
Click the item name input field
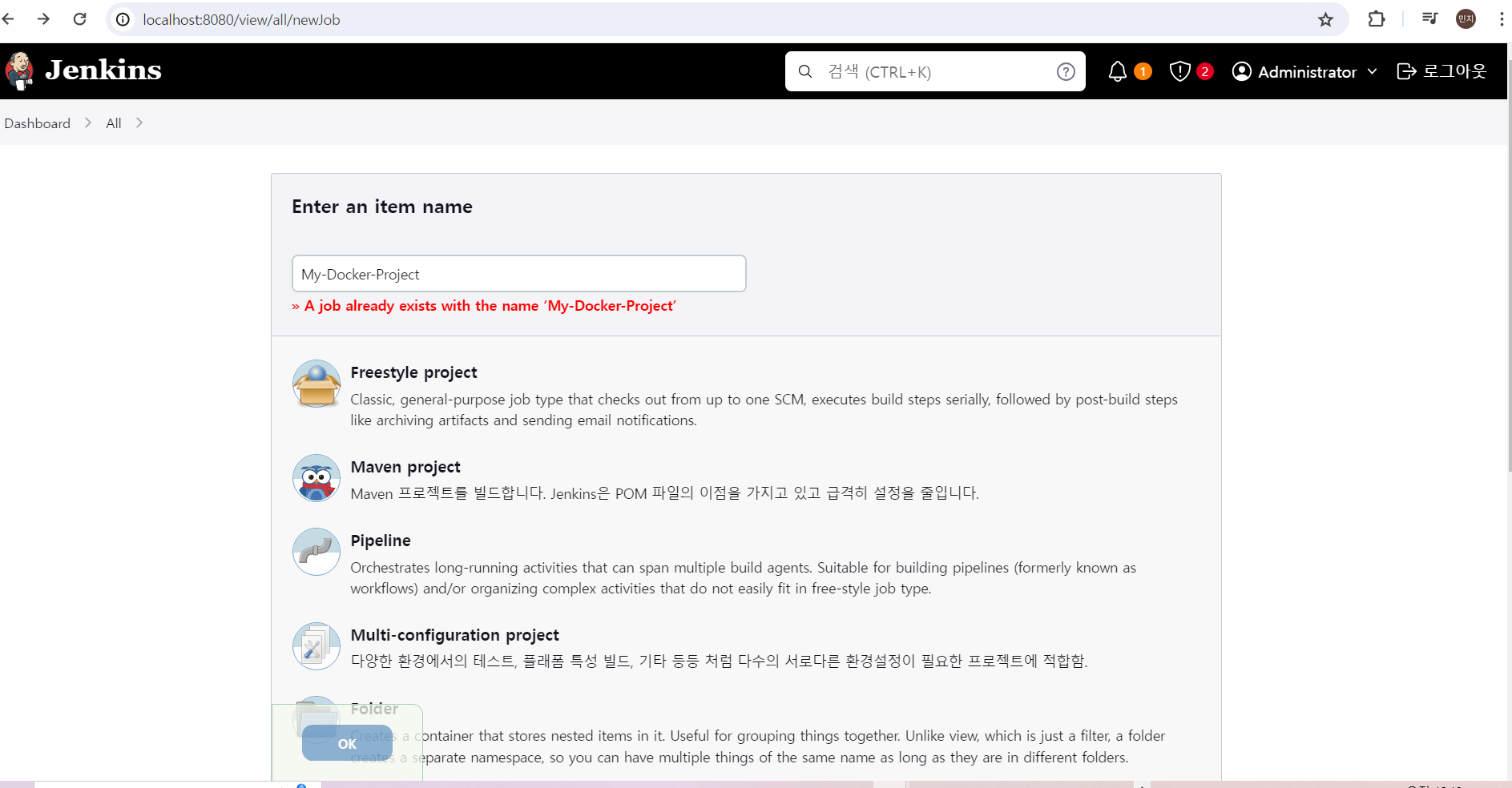[x=519, y=274]
